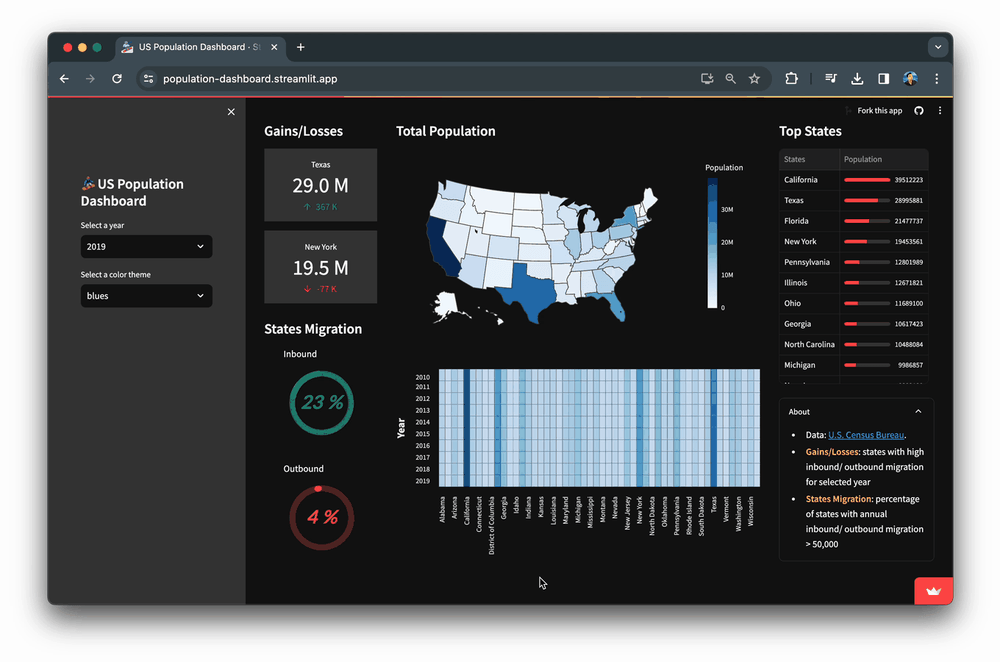Toggle the Outbound migration donut chart
The height and width of the screenshot is (662, 1000).
pyautogui.click(x=321, y=516)
